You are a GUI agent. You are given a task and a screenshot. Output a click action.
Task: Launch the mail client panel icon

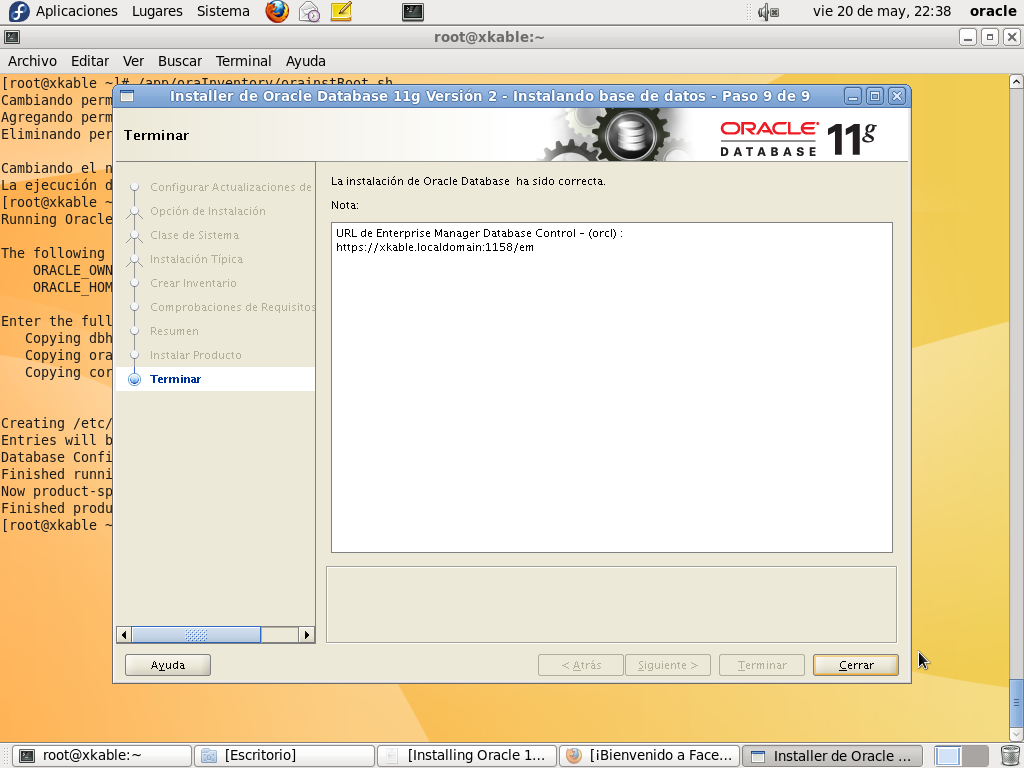point(309,11)
